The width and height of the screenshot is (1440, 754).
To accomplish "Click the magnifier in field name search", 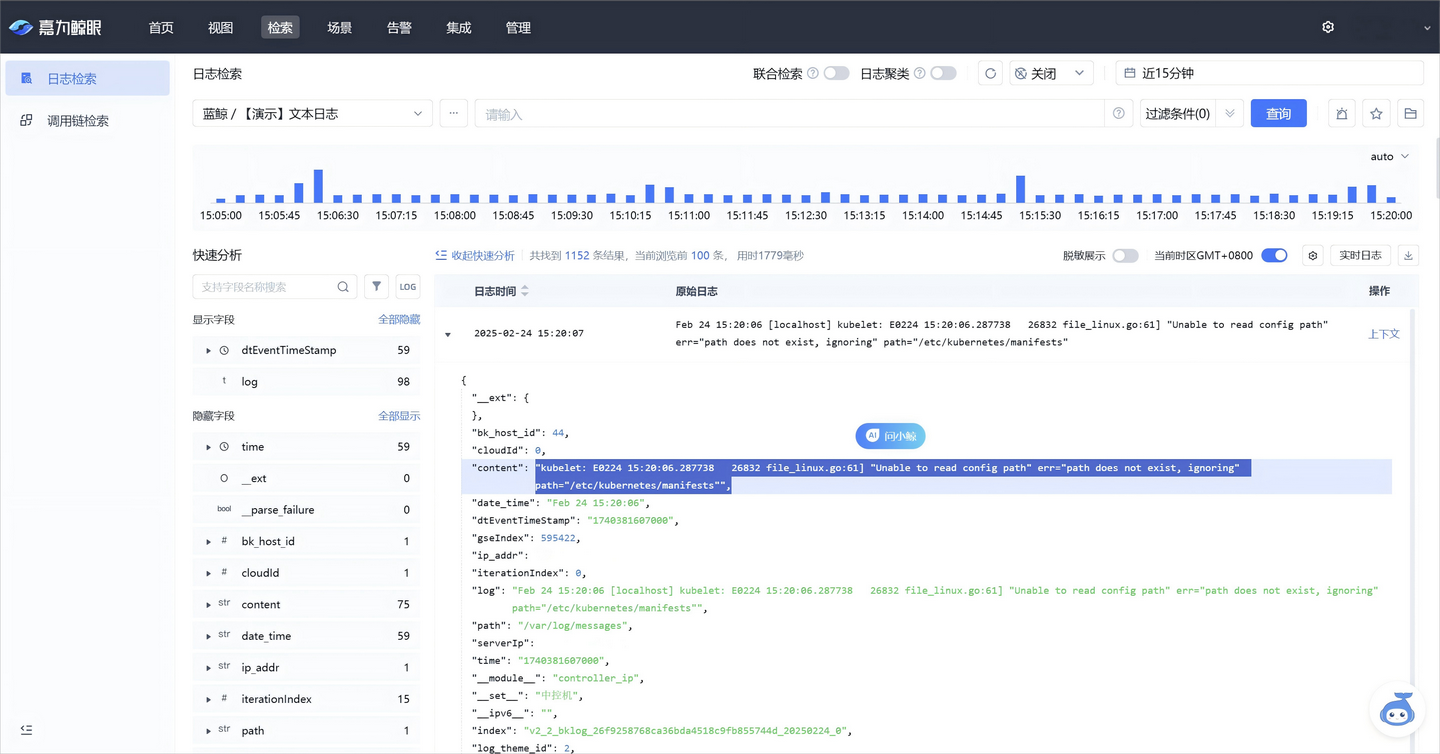I will pos(343,287).
